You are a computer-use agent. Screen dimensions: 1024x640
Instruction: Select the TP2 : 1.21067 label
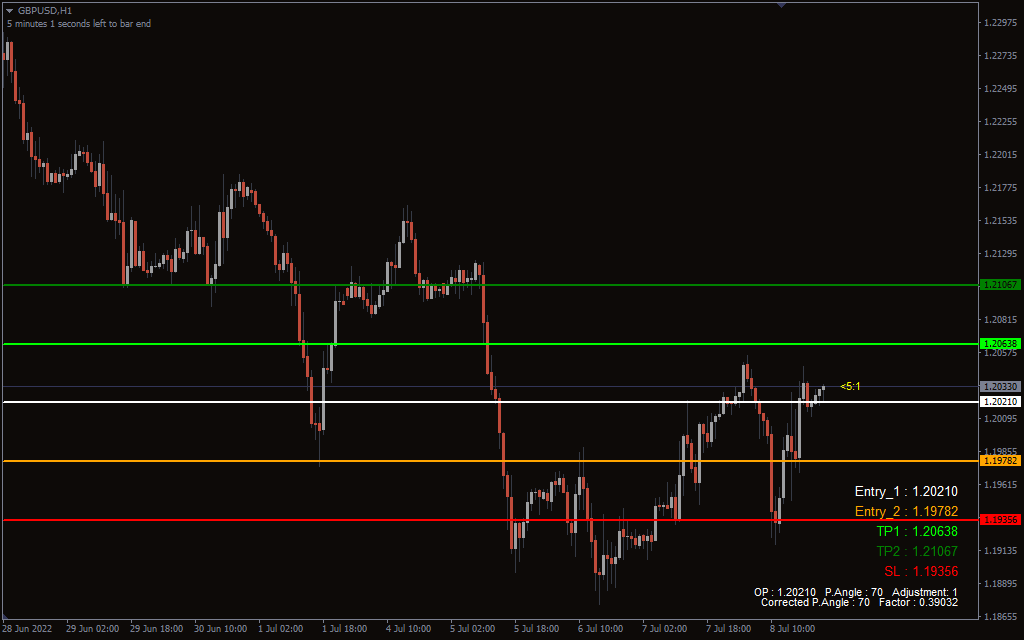click(x=917, y=551)
